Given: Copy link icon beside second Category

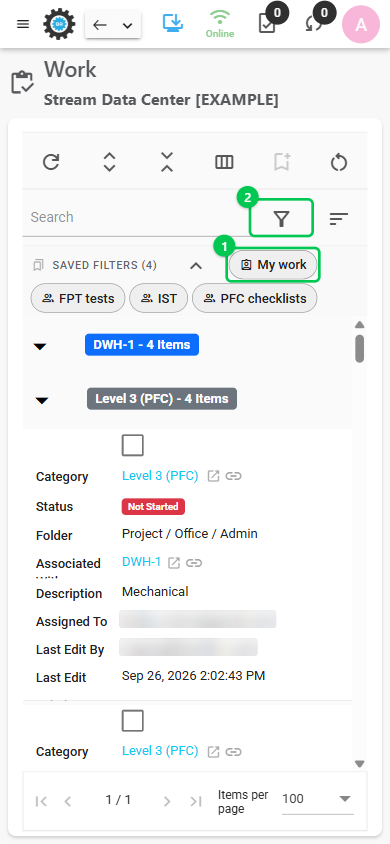Looking at the screenshot, I should (233, 752).
